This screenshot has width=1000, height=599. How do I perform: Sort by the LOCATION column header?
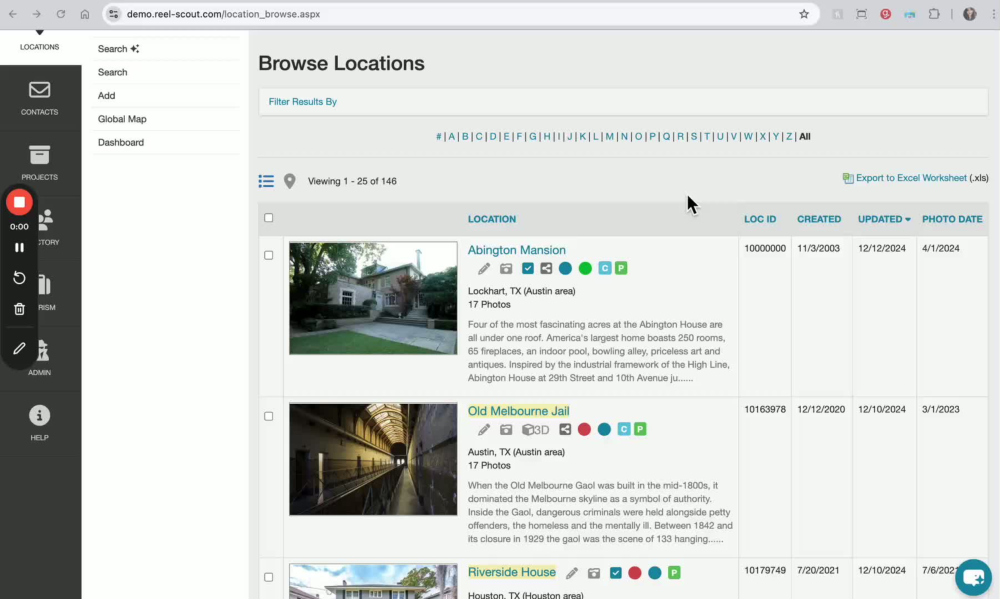[x=492, y=219]
